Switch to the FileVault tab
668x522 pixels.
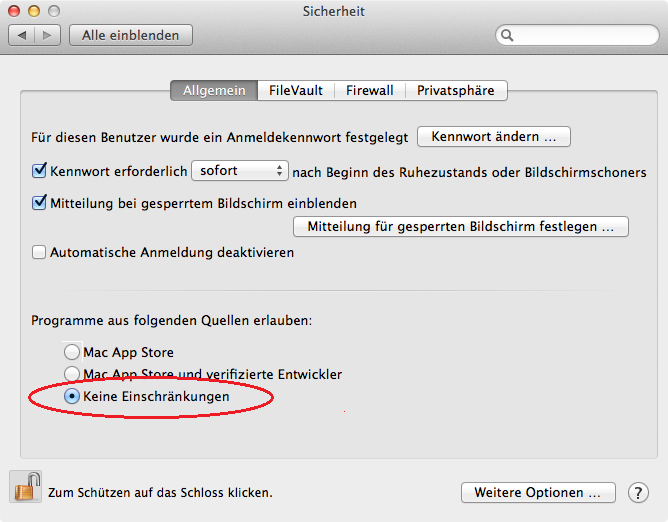pyautogui.click(x=296, y=90)
